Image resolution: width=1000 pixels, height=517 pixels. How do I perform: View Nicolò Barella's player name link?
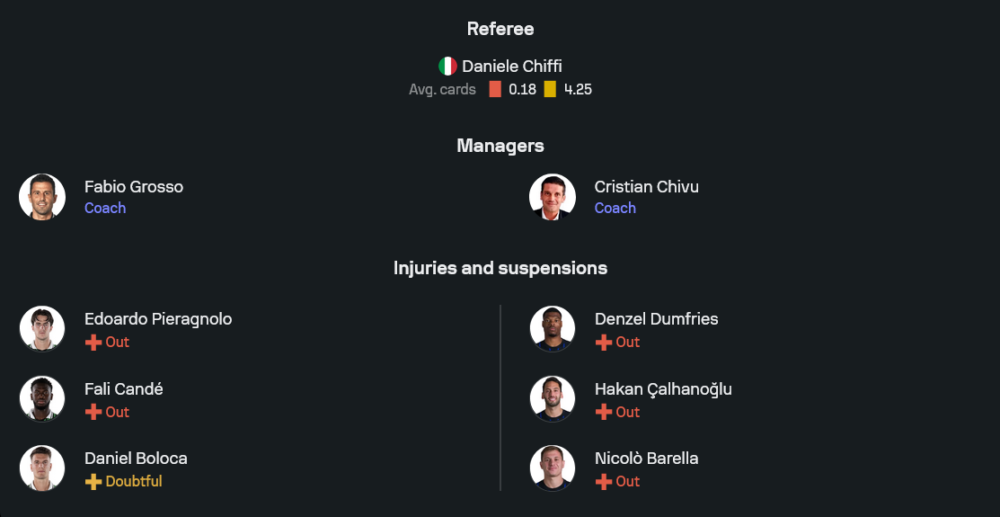[646, 459]
